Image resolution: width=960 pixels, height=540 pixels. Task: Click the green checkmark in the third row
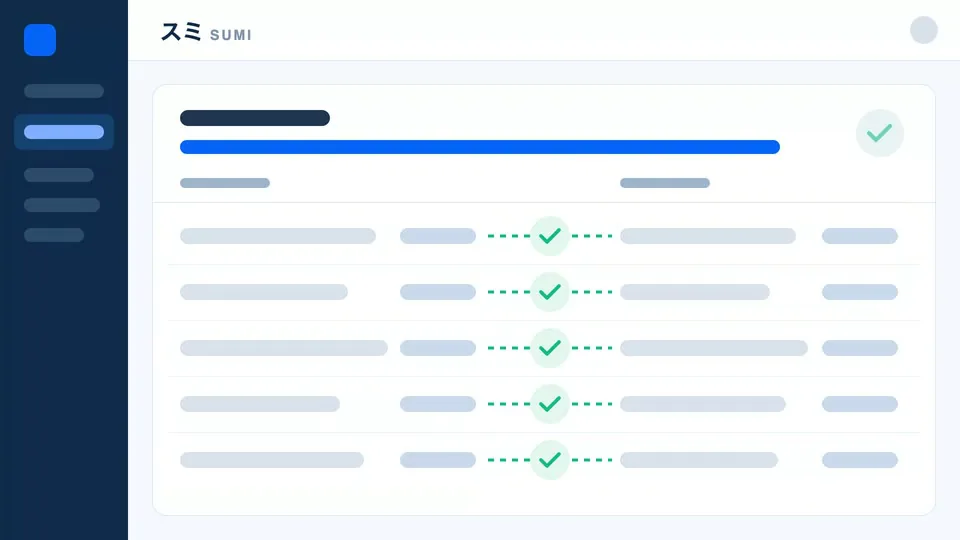click(550, 348)
